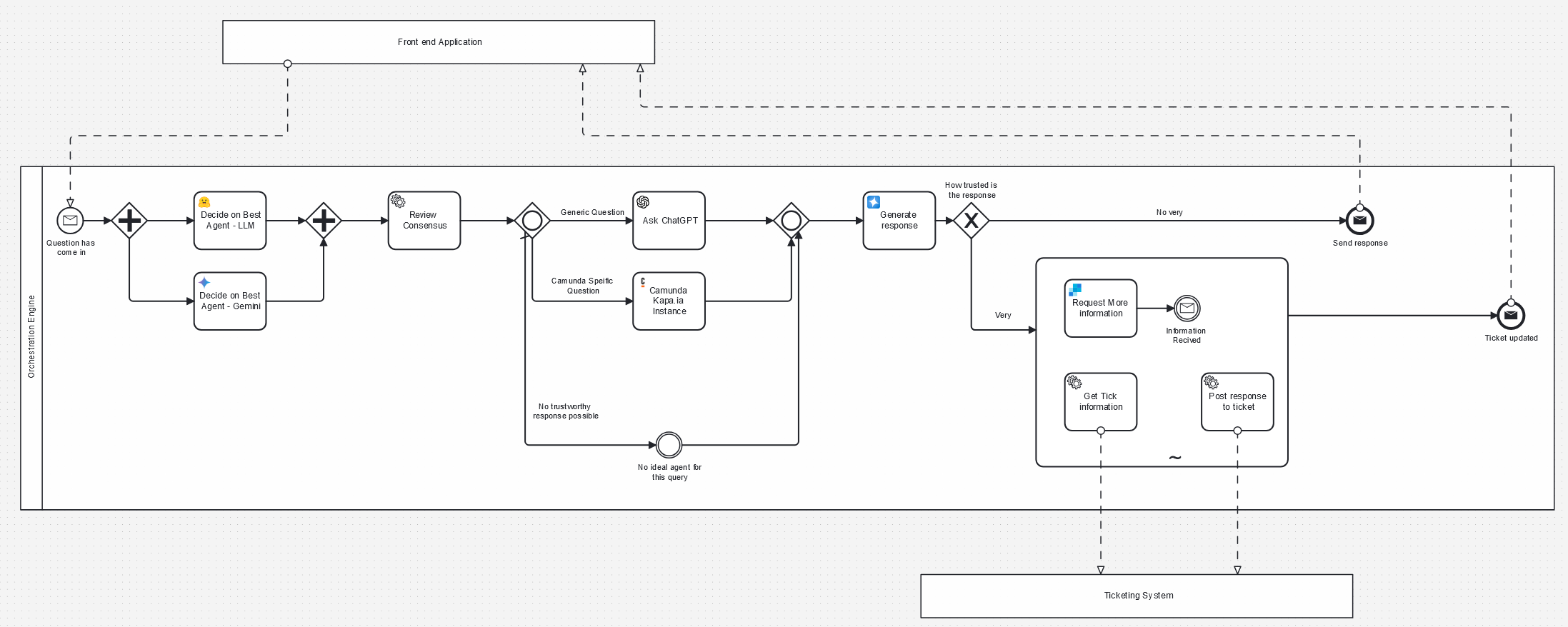Click the Camunda logo icon on Kapa.ia task
The image size is (1568, 627).
click(643, 282)
